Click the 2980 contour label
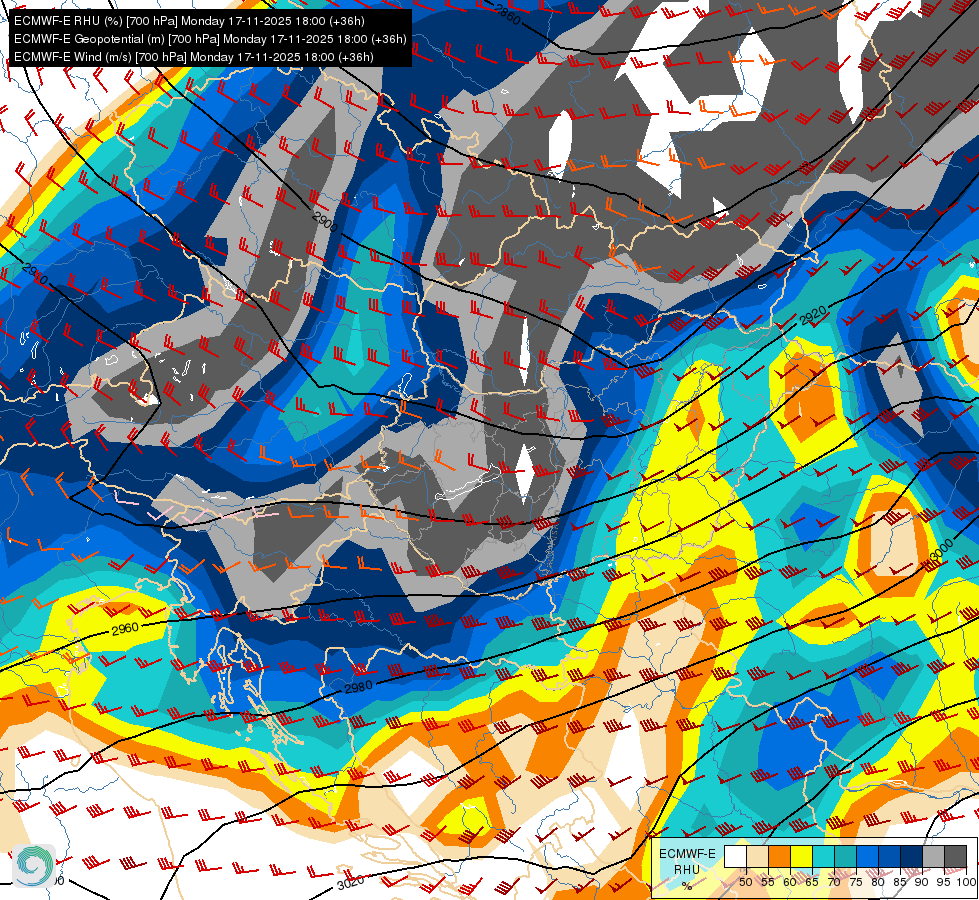This screenshot has width=979, height=900. [x=358, y=687]
